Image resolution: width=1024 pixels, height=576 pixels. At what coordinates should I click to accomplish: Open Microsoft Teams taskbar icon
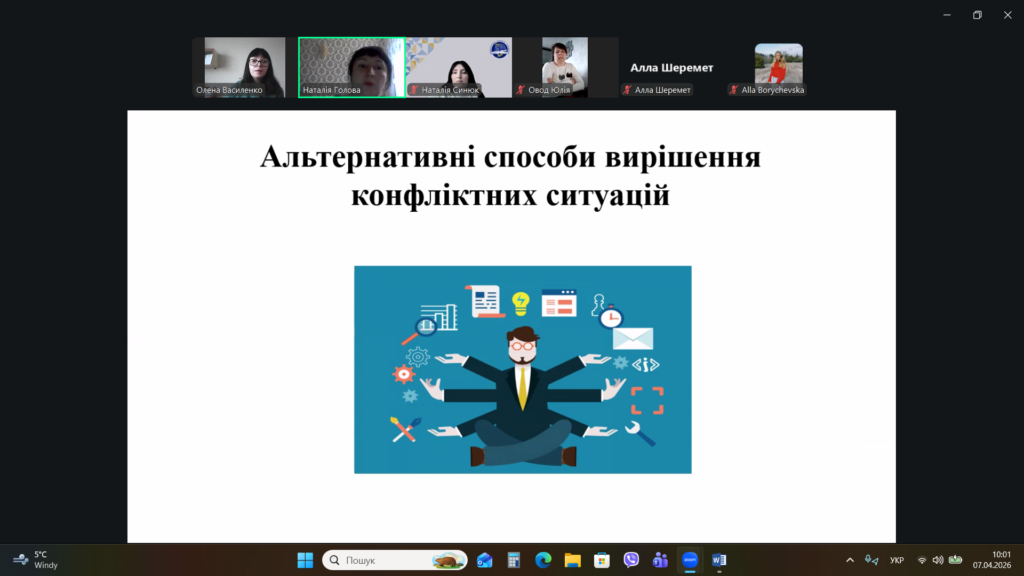coord(660,560)
